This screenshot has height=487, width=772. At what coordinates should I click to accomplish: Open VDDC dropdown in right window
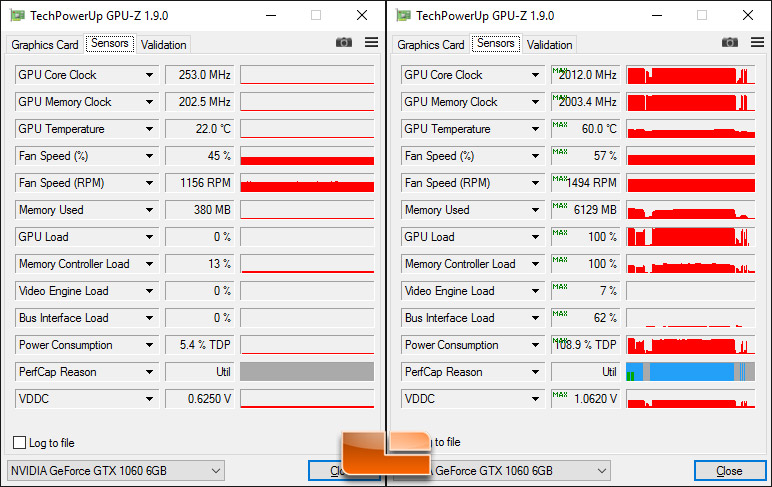pos(535,399)
